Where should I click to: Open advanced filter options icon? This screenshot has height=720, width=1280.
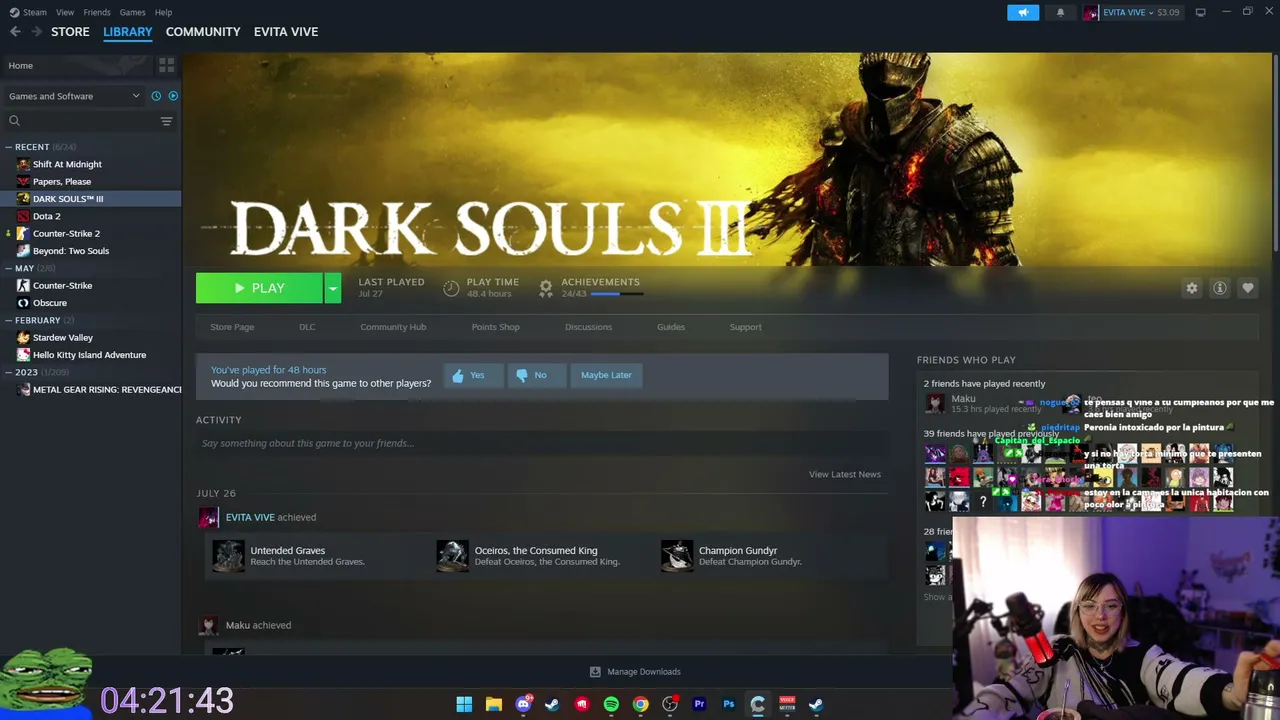point(166,121)
